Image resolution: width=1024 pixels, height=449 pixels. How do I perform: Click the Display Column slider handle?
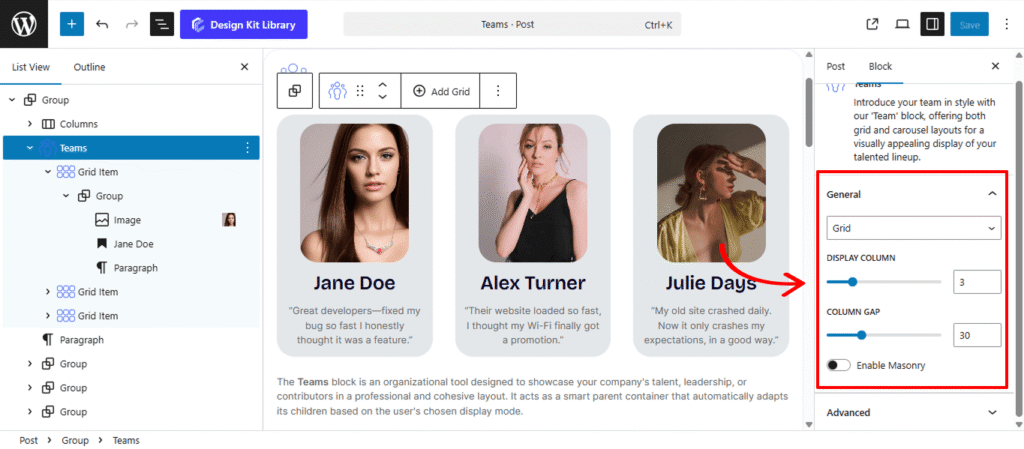click(x=853, y=282)
